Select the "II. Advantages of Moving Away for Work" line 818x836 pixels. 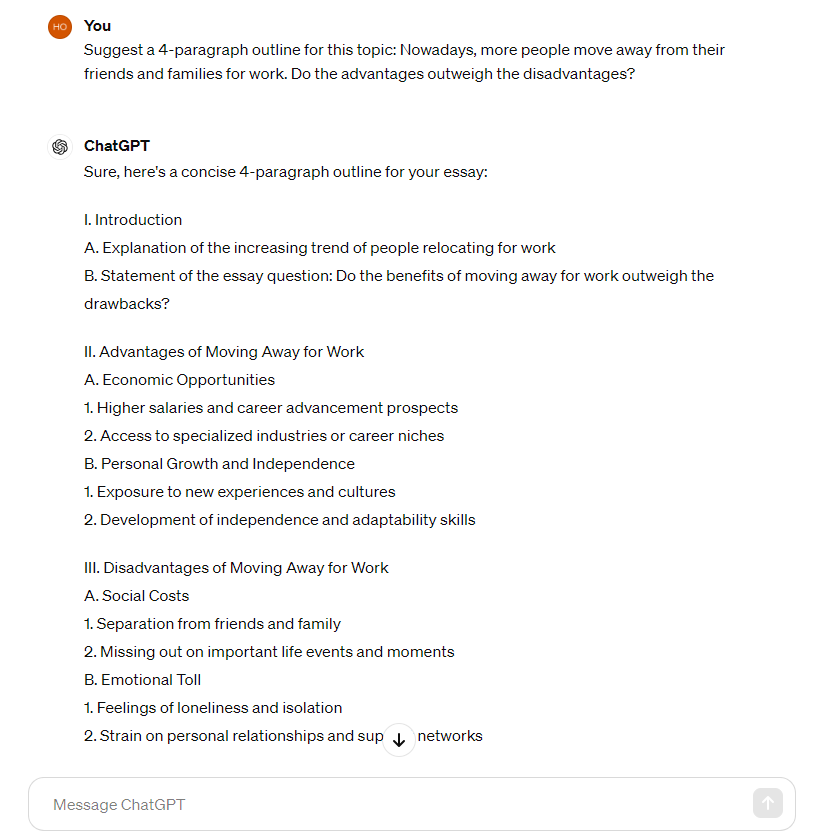tap(224, 352)
